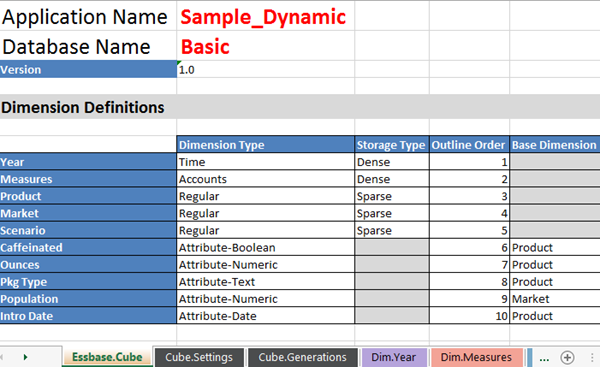Open the Essbase.Cube sheet tab
Viewport: 600px width, 367px height.
107,357
